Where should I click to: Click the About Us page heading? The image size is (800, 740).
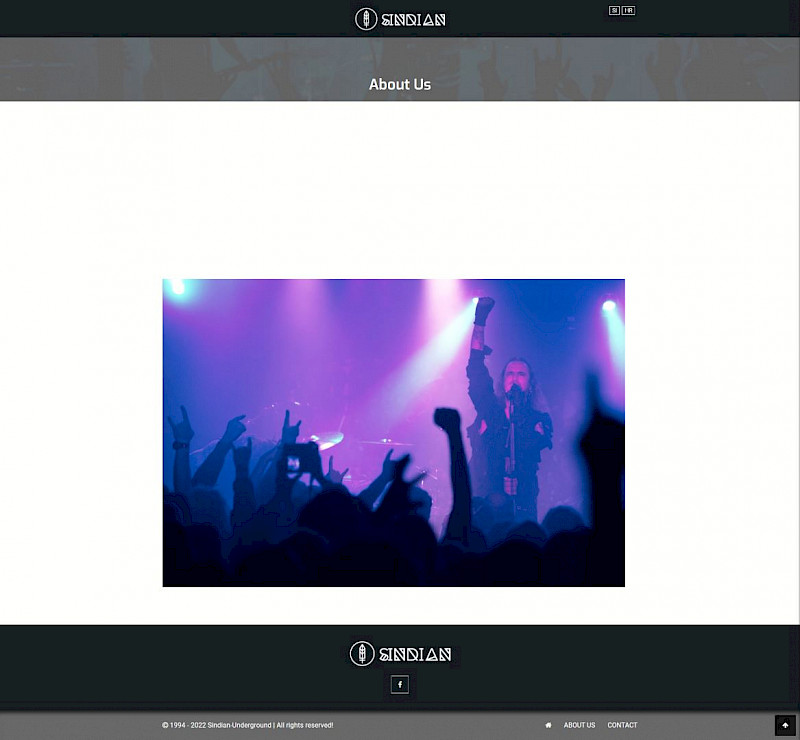click(x=400, y=84)
